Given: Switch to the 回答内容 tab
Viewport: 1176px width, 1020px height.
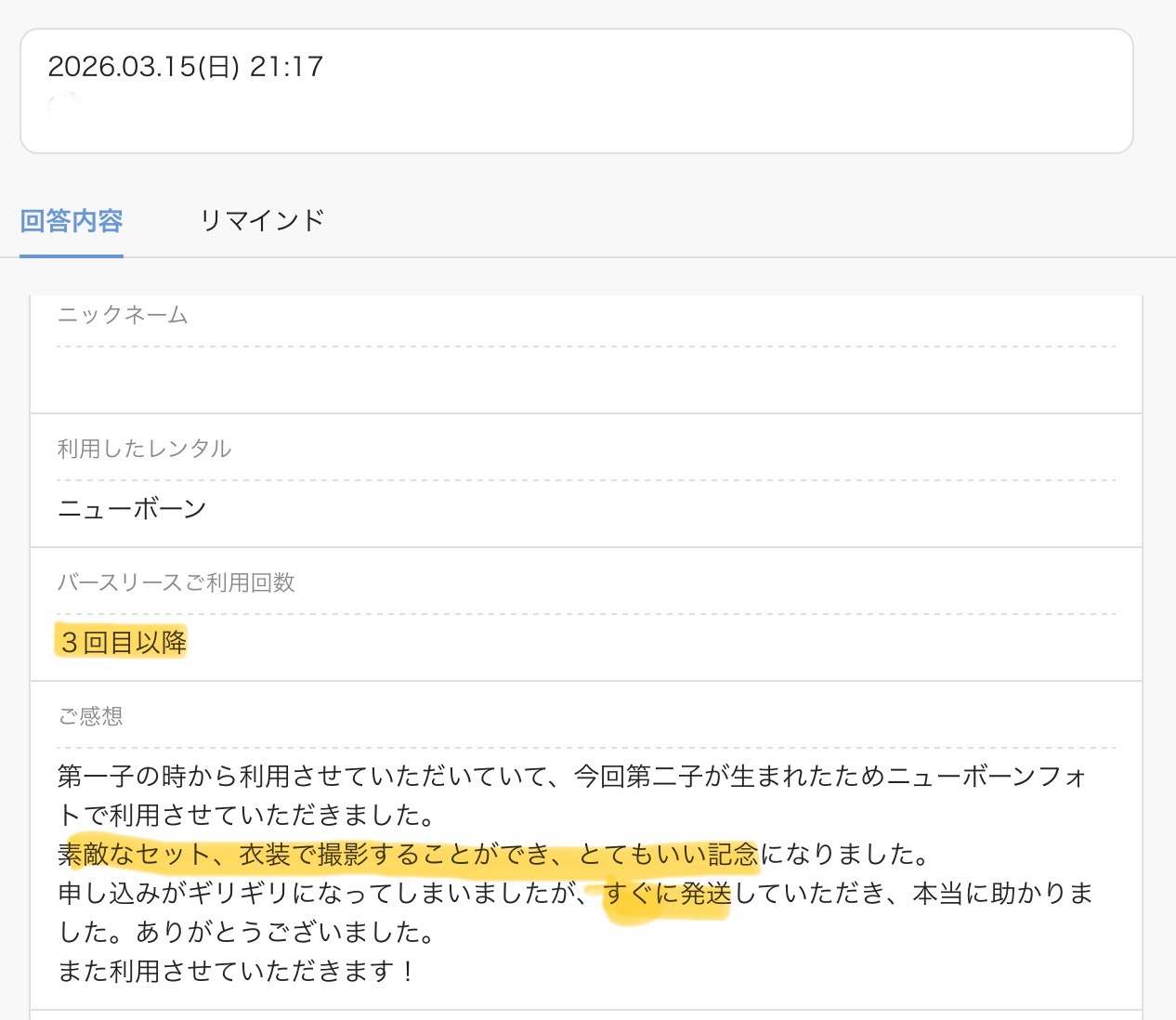Looking at the screenshot, I should (72, 221).
